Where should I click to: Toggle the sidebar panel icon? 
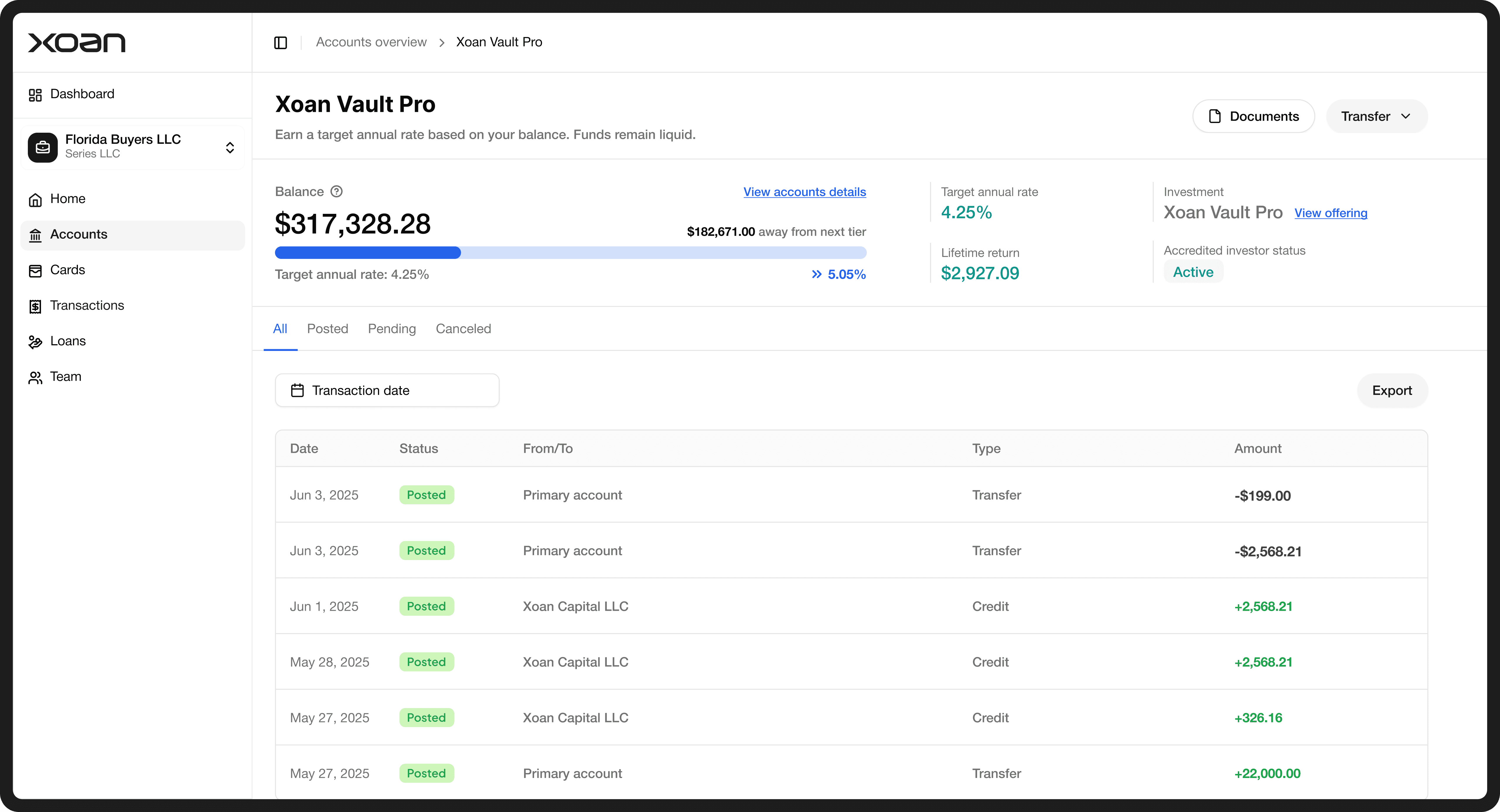pos(280,42)
